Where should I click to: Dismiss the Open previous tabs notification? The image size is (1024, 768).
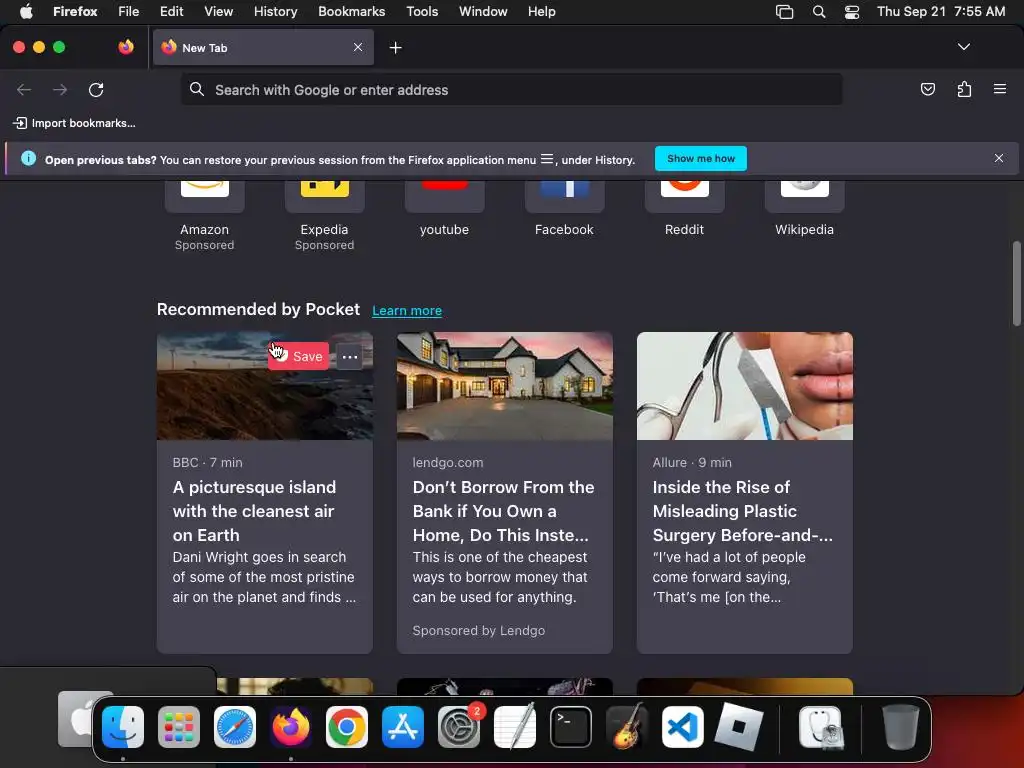pos(999,158)
